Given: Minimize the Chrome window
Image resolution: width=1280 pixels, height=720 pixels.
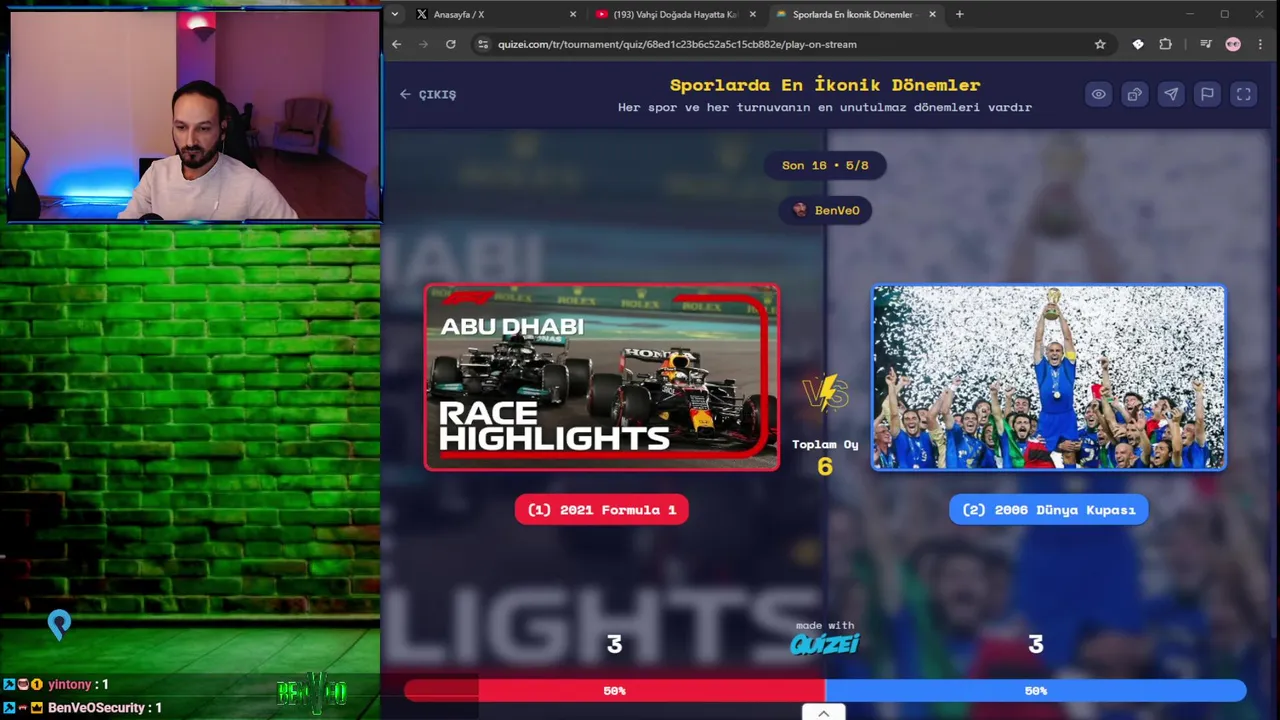Looking at the screenshot, I should [x=1190, y=14].
